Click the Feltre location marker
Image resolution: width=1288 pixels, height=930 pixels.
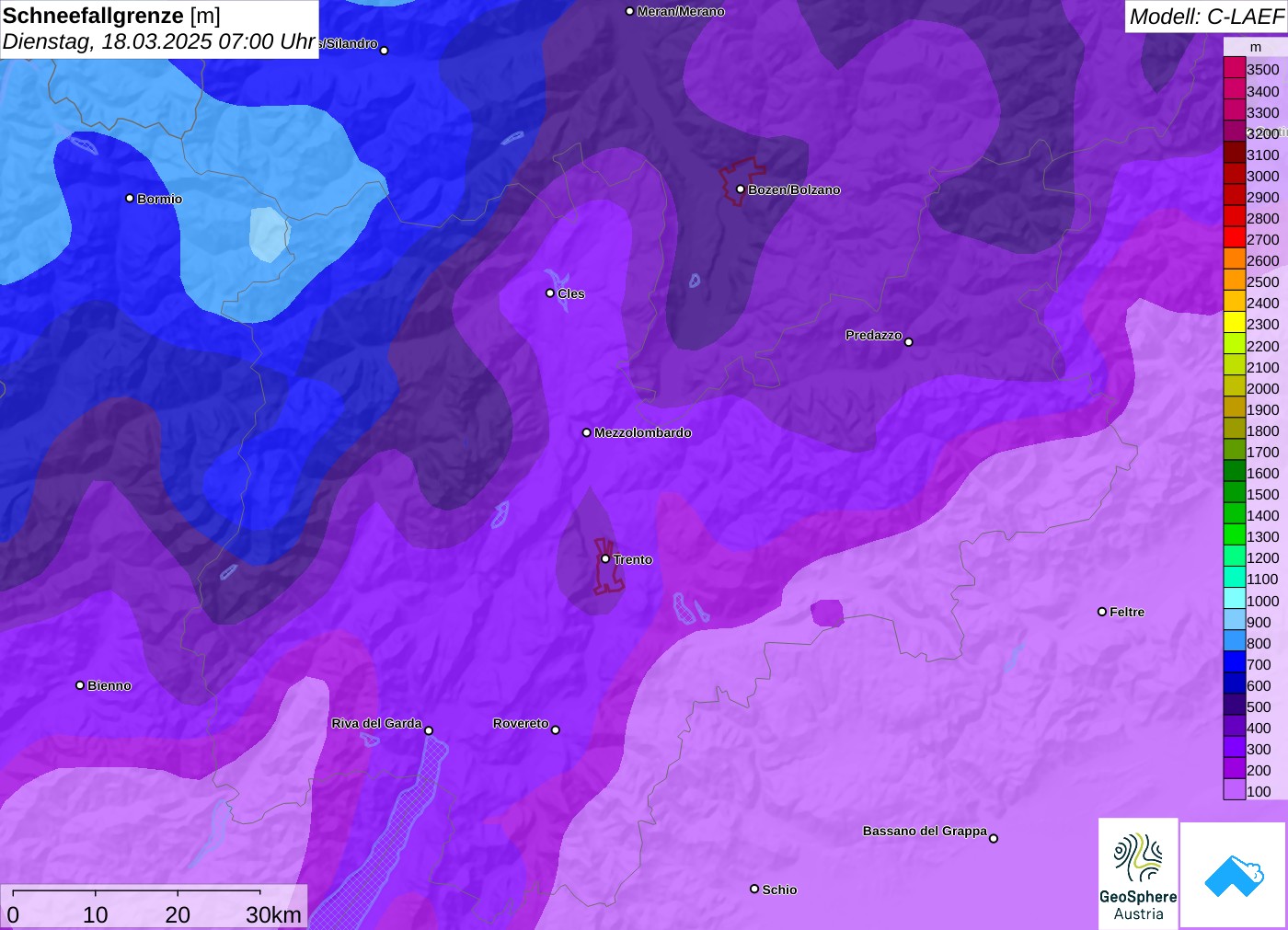coord(1102,612)
